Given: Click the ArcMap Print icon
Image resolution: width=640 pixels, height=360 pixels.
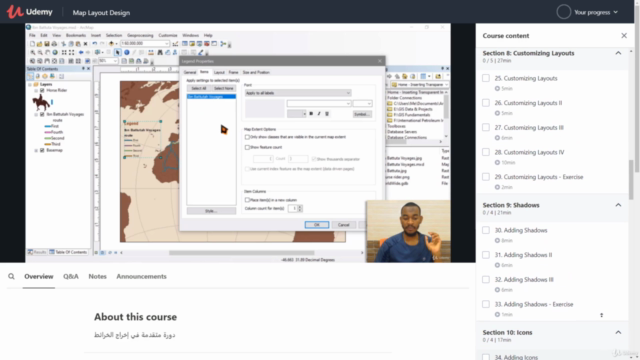Looking at the screenshot, I should click(x=54, y=44).
